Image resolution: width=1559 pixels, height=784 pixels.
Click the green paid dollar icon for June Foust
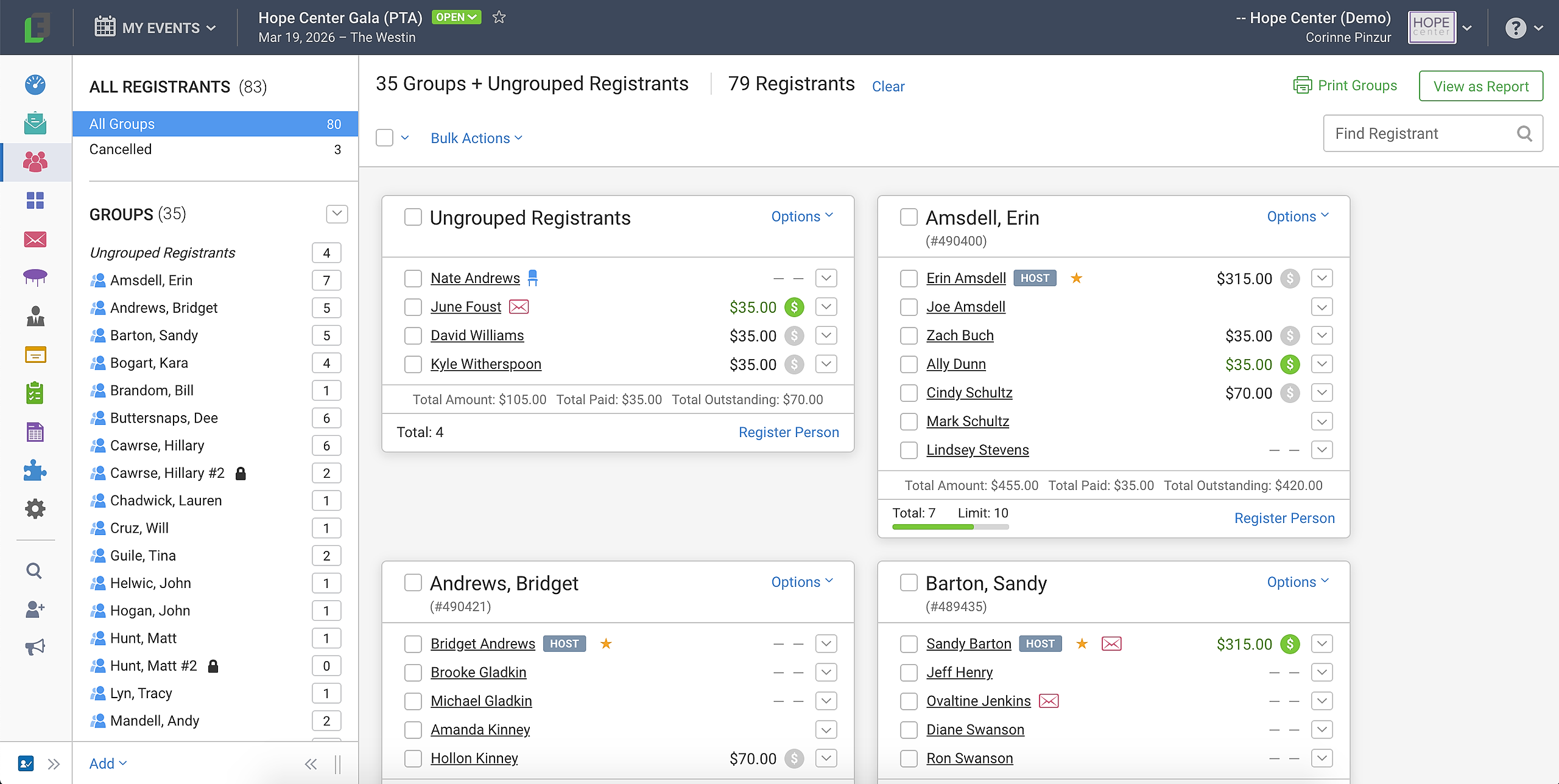[794, 307]
